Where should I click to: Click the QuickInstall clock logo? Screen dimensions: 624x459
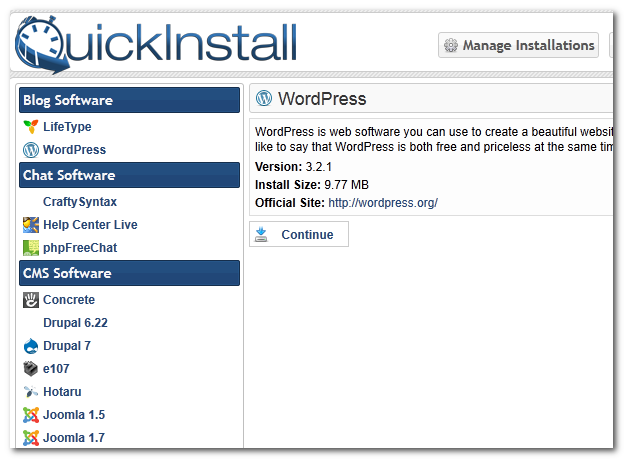(x=42, y=45)
